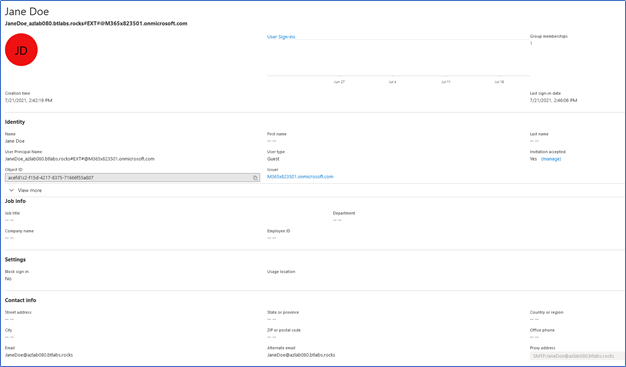Viewport: 626px width, 367px height.
Task: Click the Job info section heading
Action: tap(15, 201)
